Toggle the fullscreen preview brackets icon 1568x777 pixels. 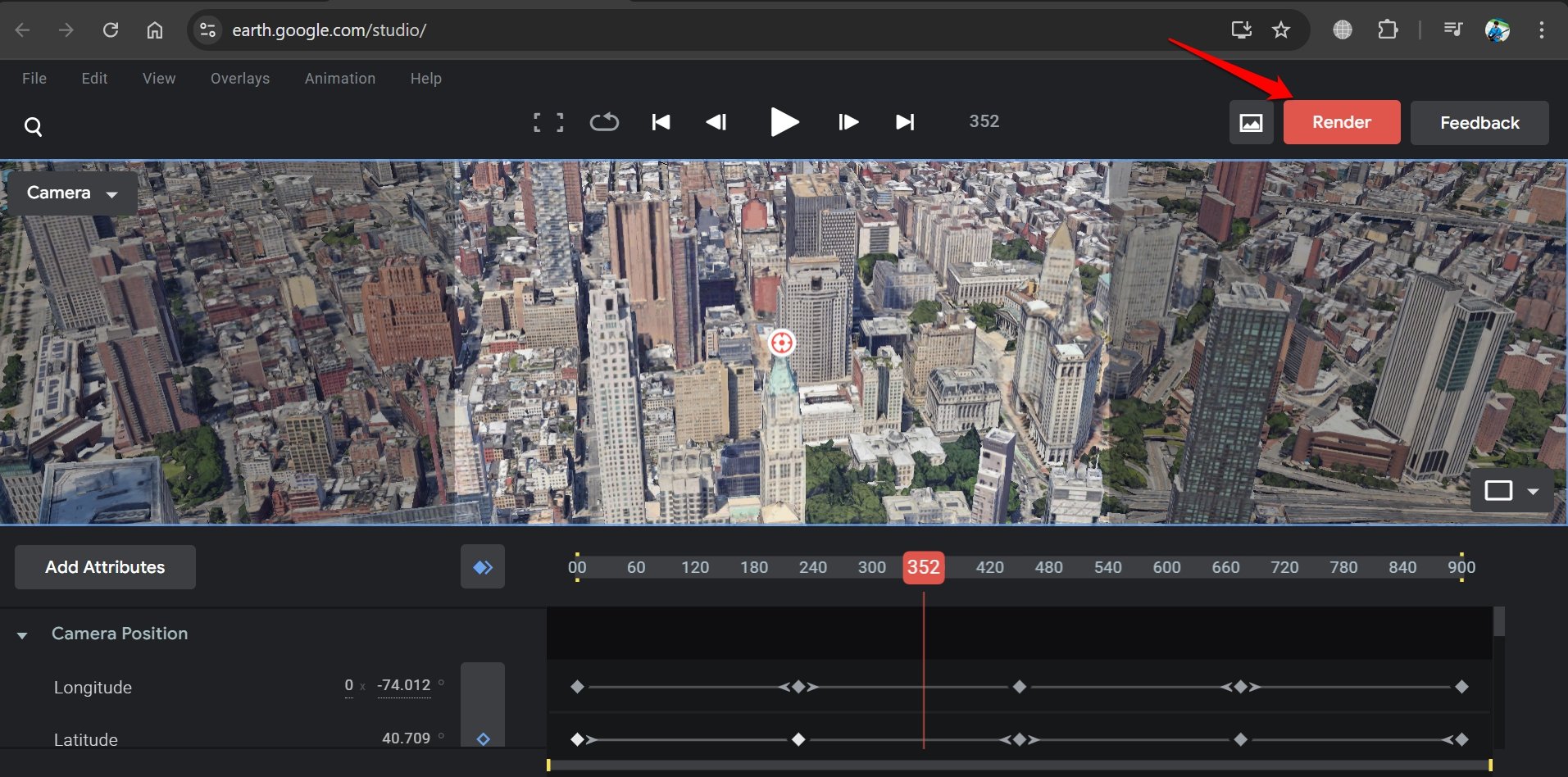click(x=548, y=123)
